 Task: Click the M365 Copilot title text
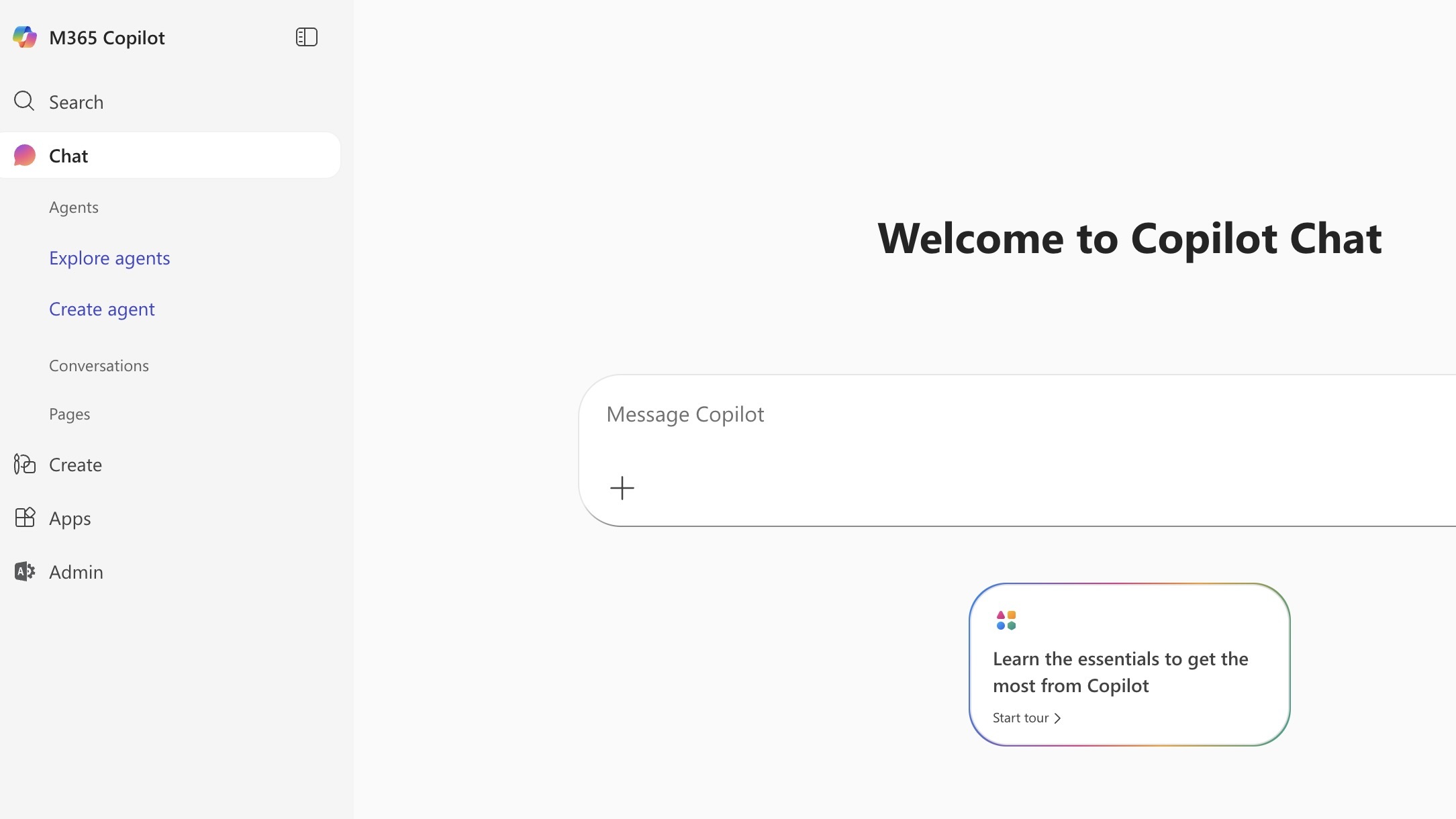107,38
